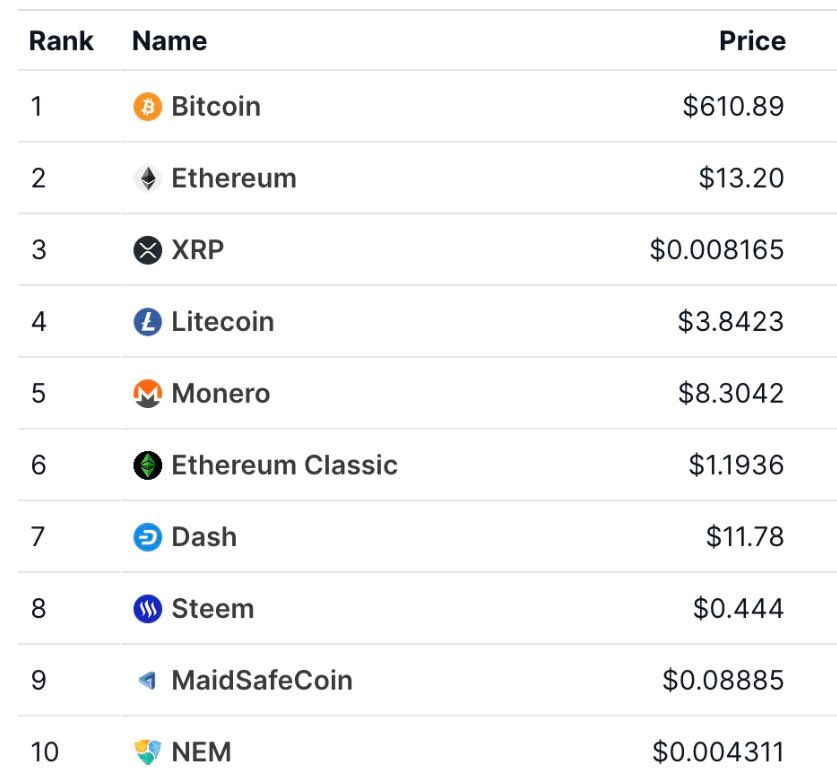Viewport: 837px width, 784px height.
Task: Click the Ethereum diamond logo icon
Action: pyautogui.click(x=147, y=178)
